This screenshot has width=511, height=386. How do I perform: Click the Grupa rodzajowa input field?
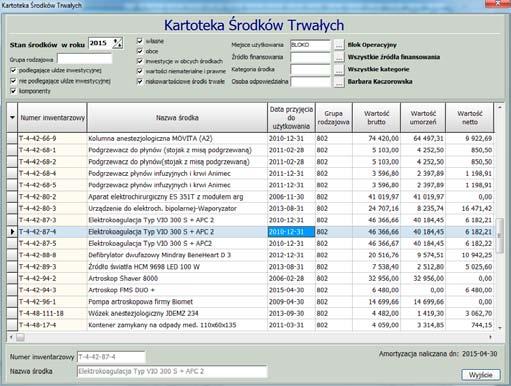point(85,60)
